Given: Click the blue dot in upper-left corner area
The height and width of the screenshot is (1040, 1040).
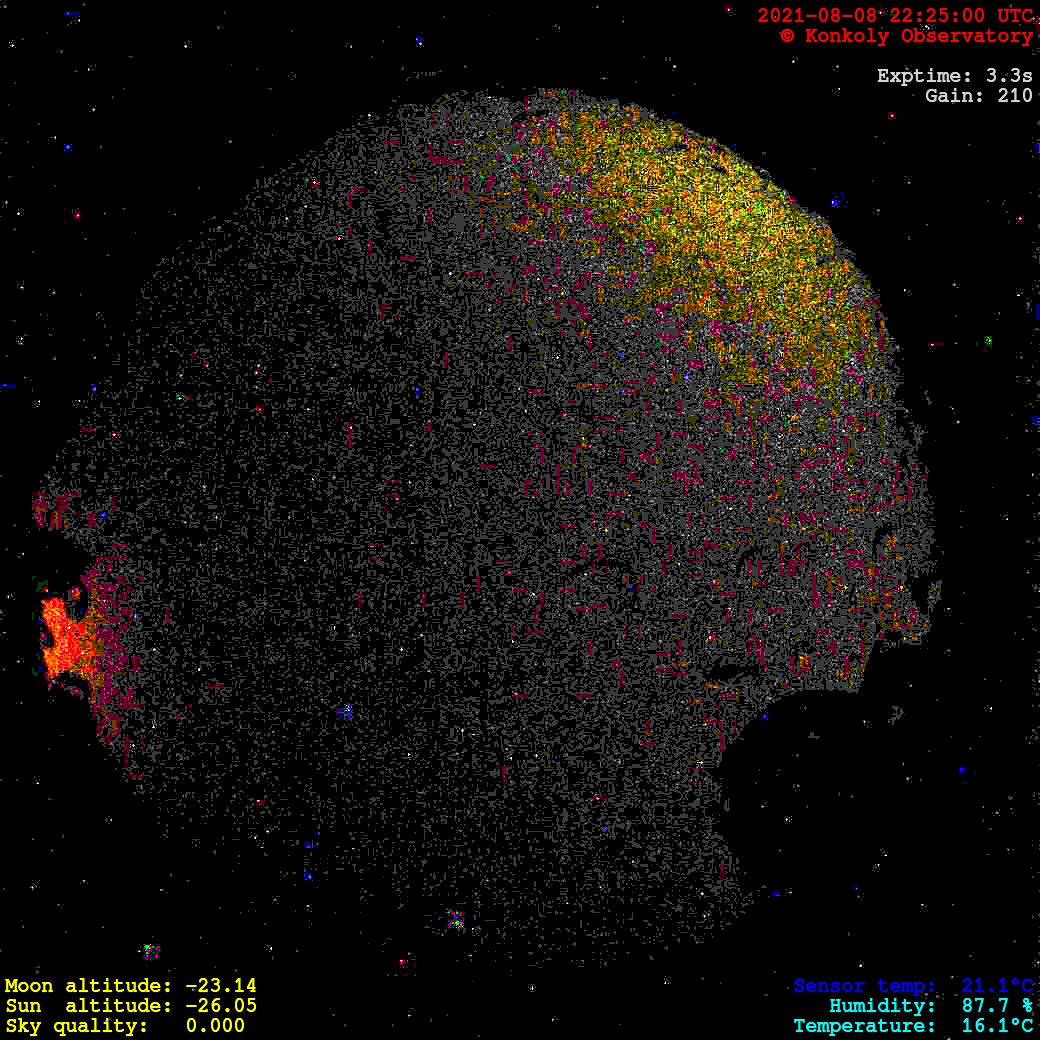Looking at the screenshot, I should pos(68,147).
